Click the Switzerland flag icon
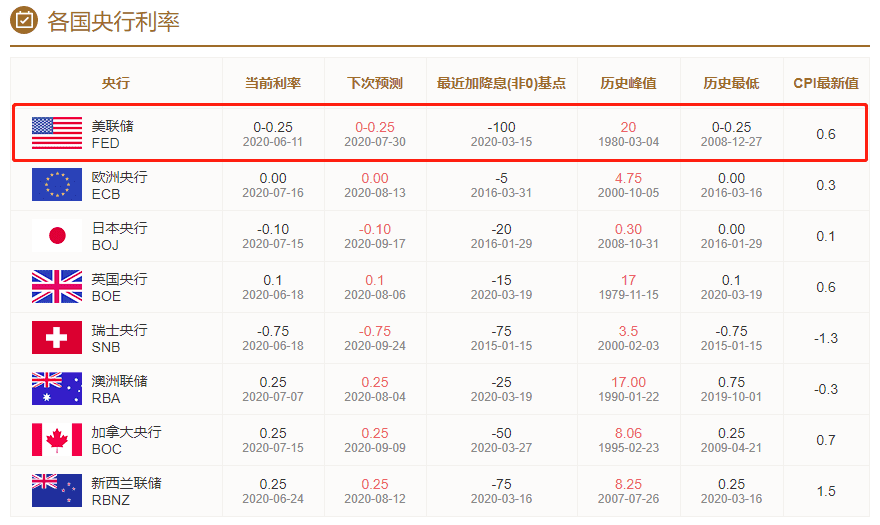The width and height of the screenshot is (880, 525). pyautogui.click(x=57, y=337)
